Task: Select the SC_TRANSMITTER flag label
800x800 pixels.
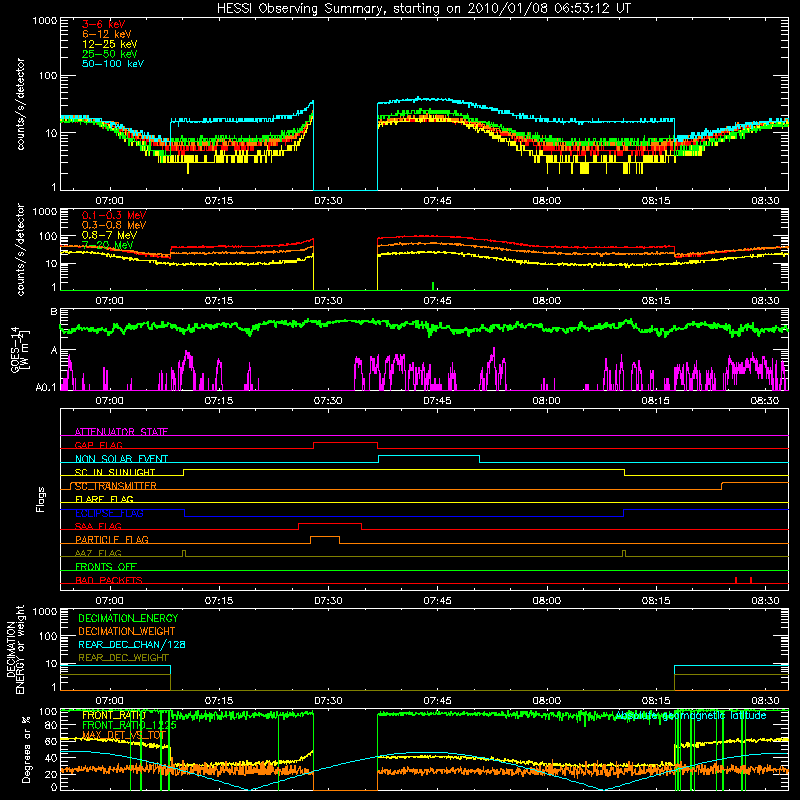Action: click(x=115, y=486)
